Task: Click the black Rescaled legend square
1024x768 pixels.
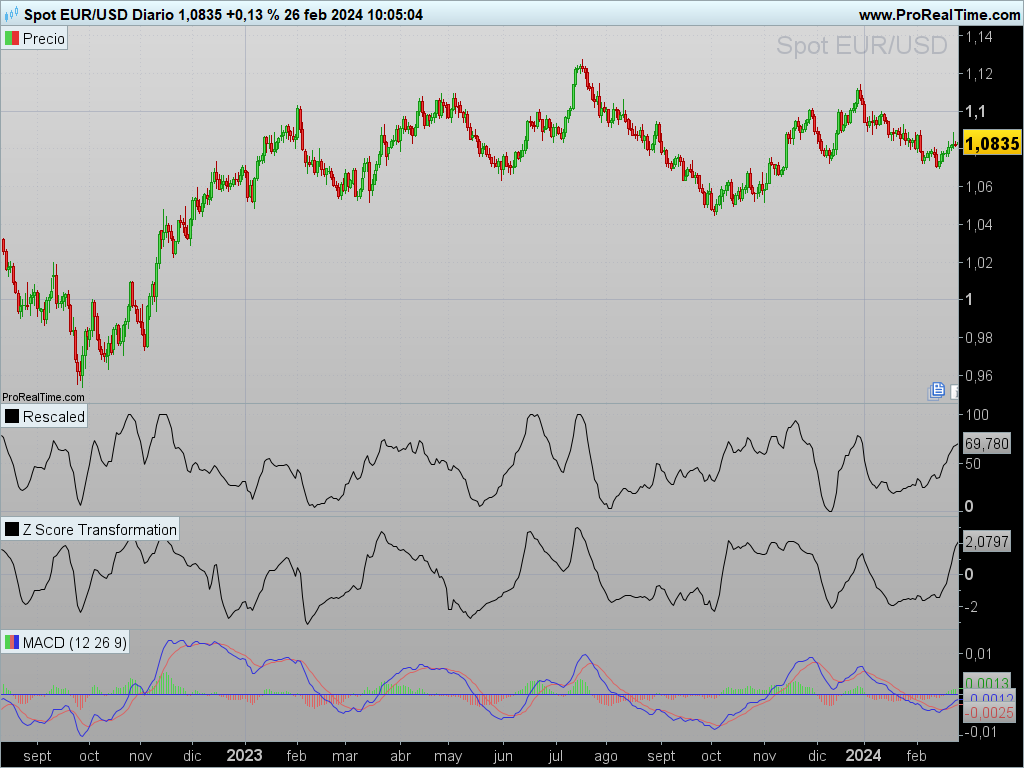Action: coord(12,416)
